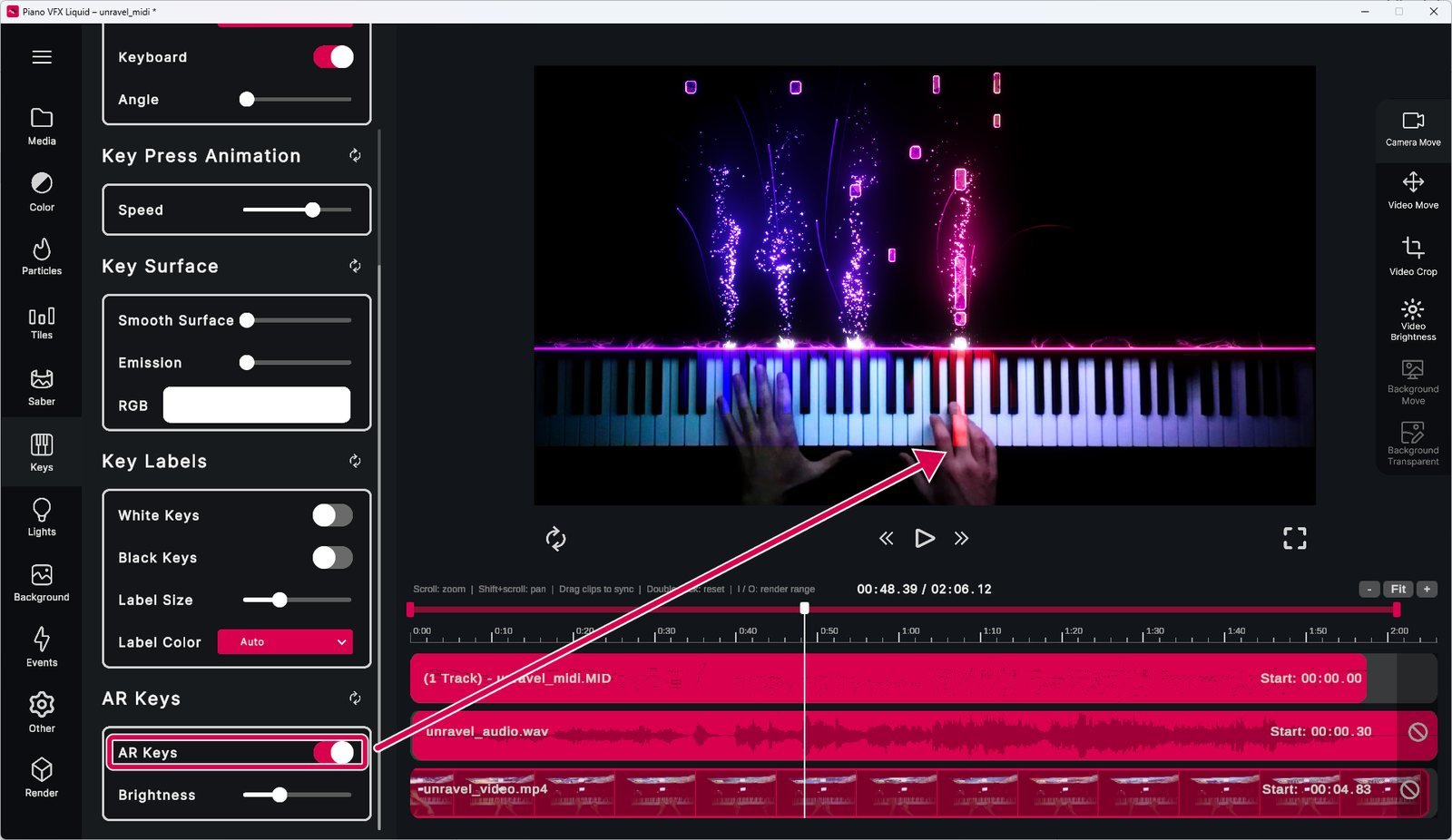Open the Label Color dropdown
The width and height of the screenshot is (1452, 840).
click(x=285, y=642)
